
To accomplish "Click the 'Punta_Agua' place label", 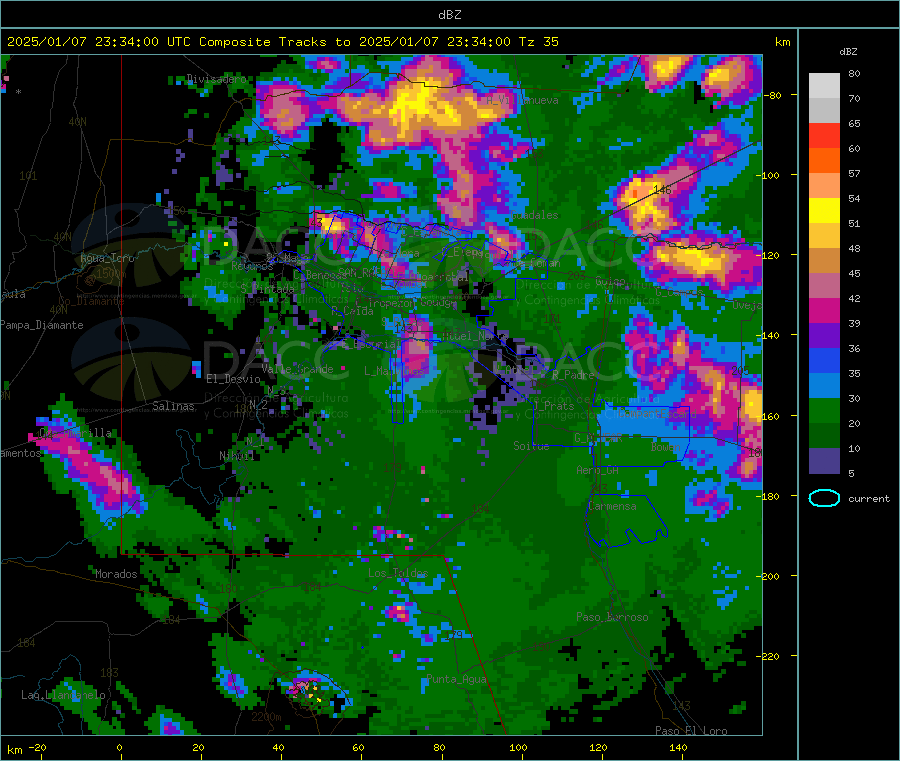I will pyautogui.click(x=456, y=680).
